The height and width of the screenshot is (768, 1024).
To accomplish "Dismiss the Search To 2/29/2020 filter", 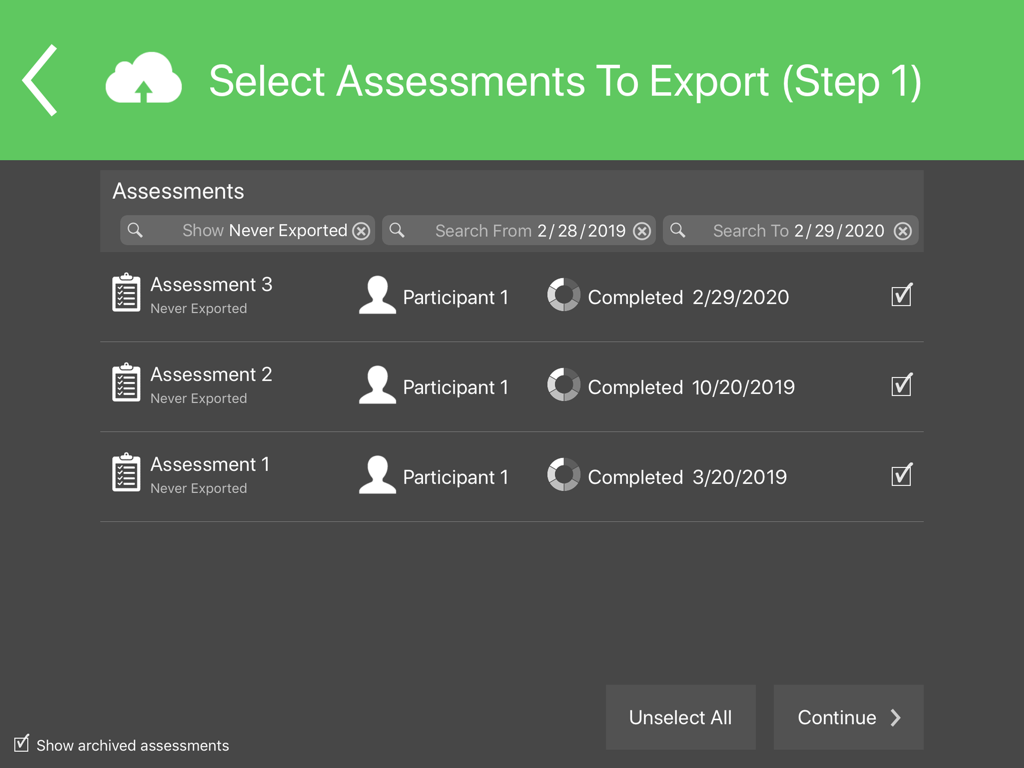I will [x=903, y=230].
